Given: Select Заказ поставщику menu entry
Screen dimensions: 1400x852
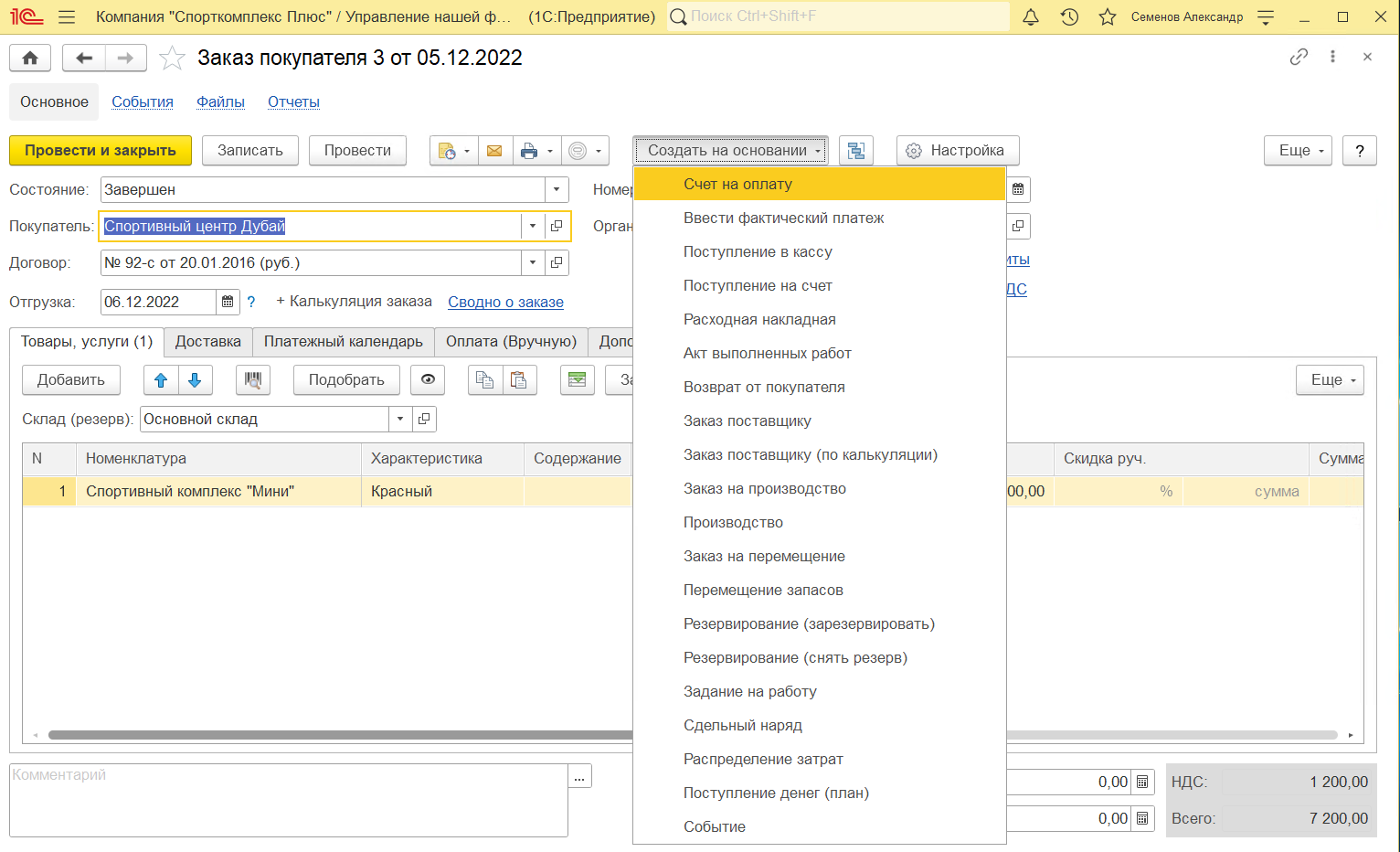Looking at the screenshot, I should 820,421.
